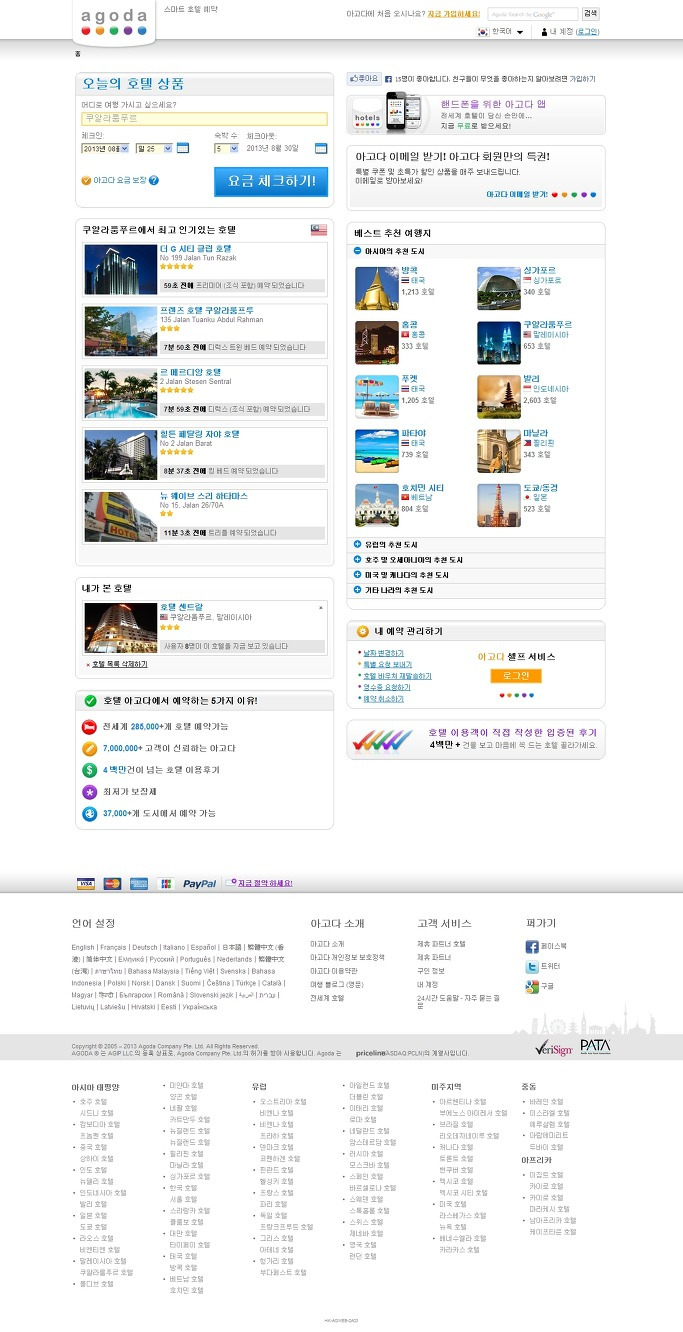
Task: Open the check-out calendar icon
Action: [x=321, y=148]
